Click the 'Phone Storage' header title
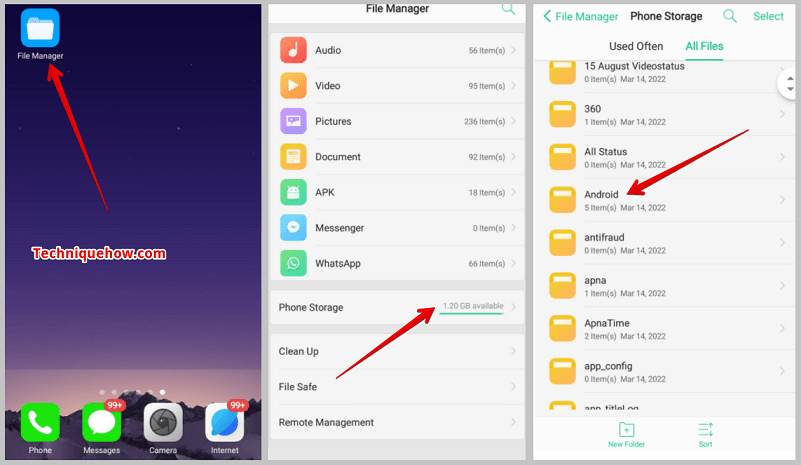The width and height of the screenshot is (801, 465). 666,16
